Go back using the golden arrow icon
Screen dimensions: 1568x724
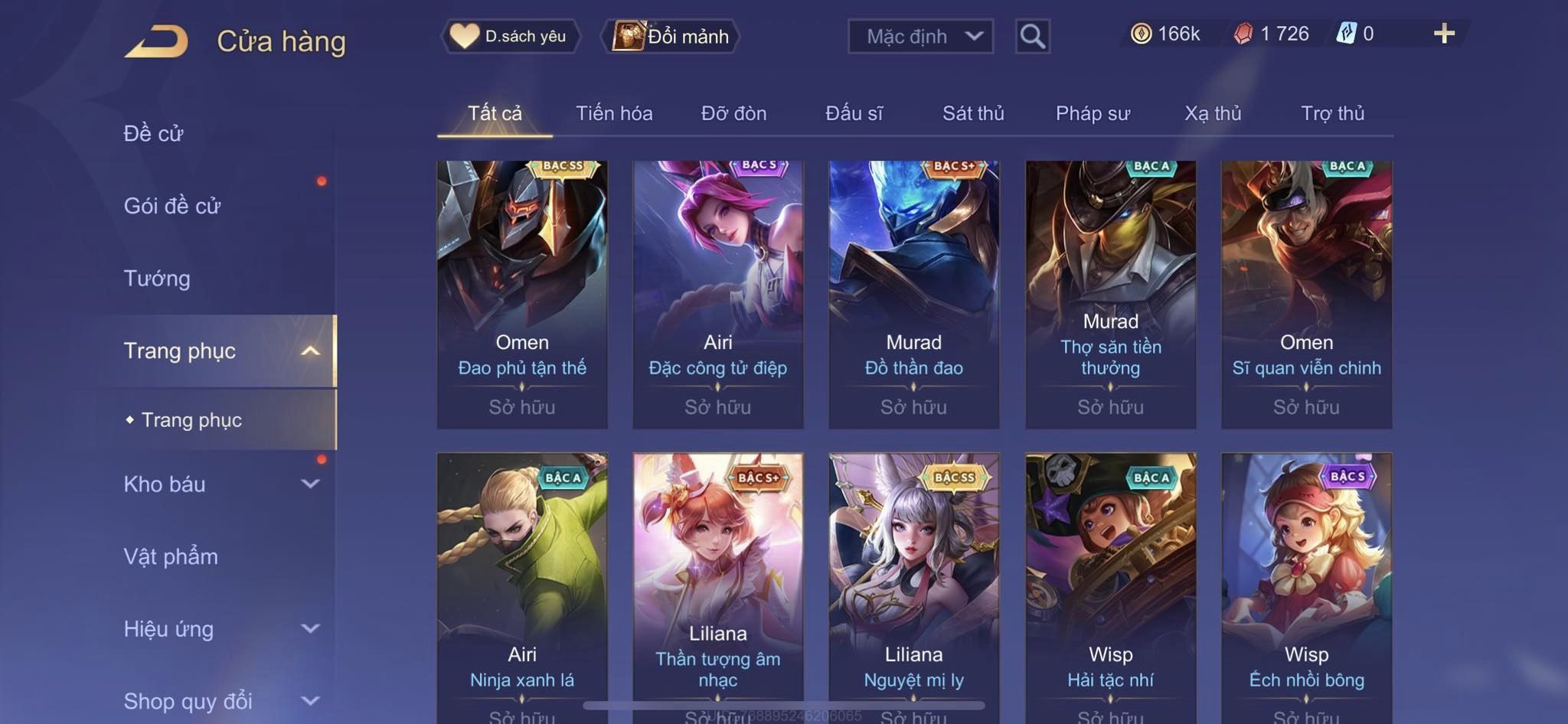click(x=156, y=41)
